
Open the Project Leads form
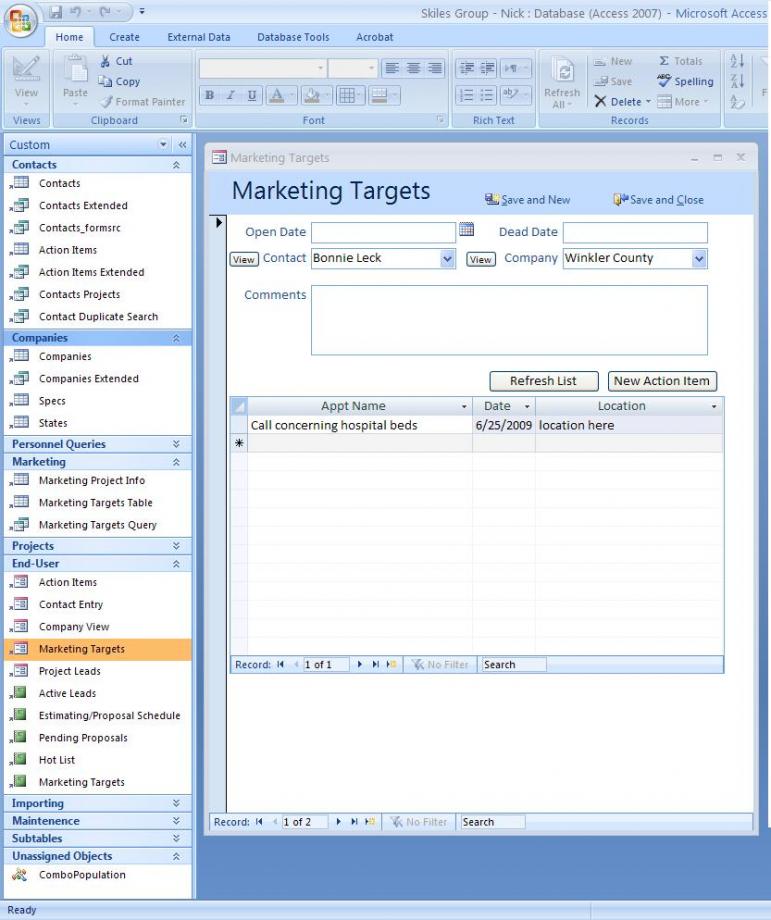tap(70, 671)
